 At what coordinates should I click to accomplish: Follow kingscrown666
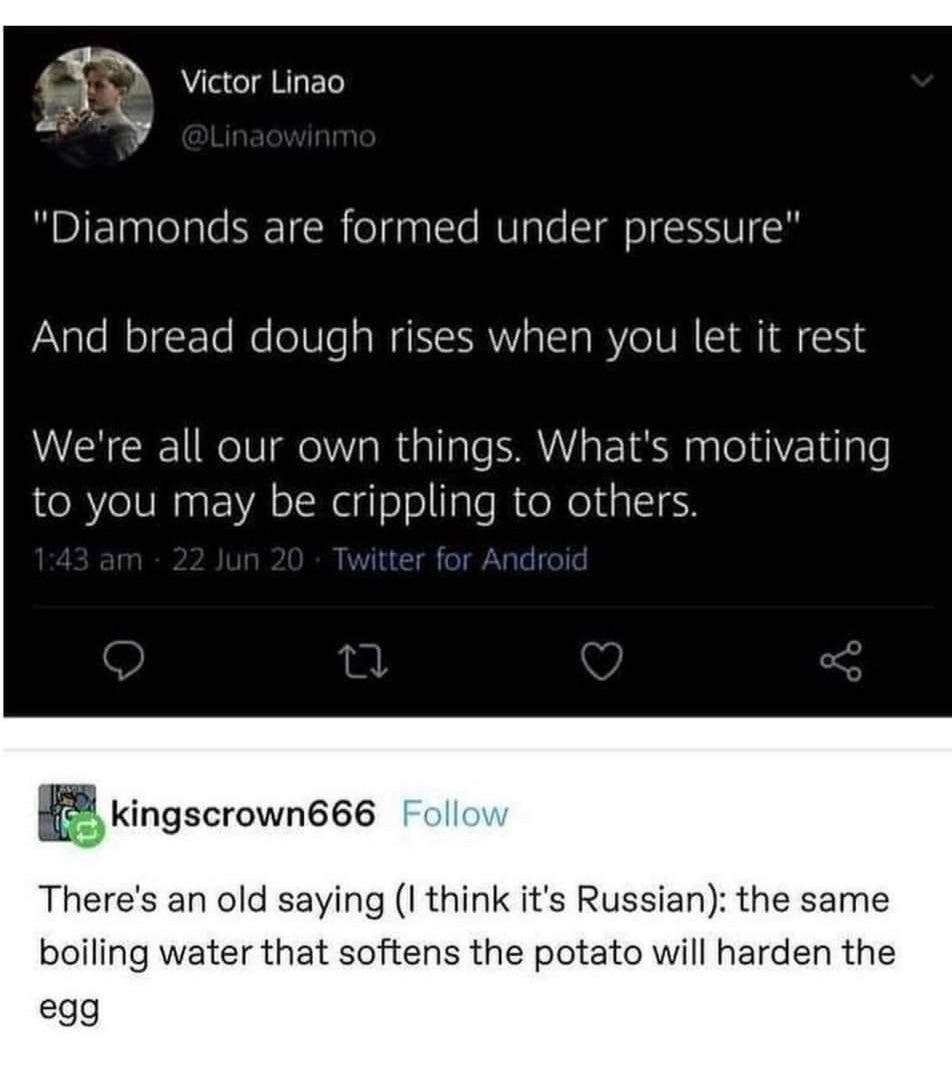pyautogui.click(x=454, y=815)
